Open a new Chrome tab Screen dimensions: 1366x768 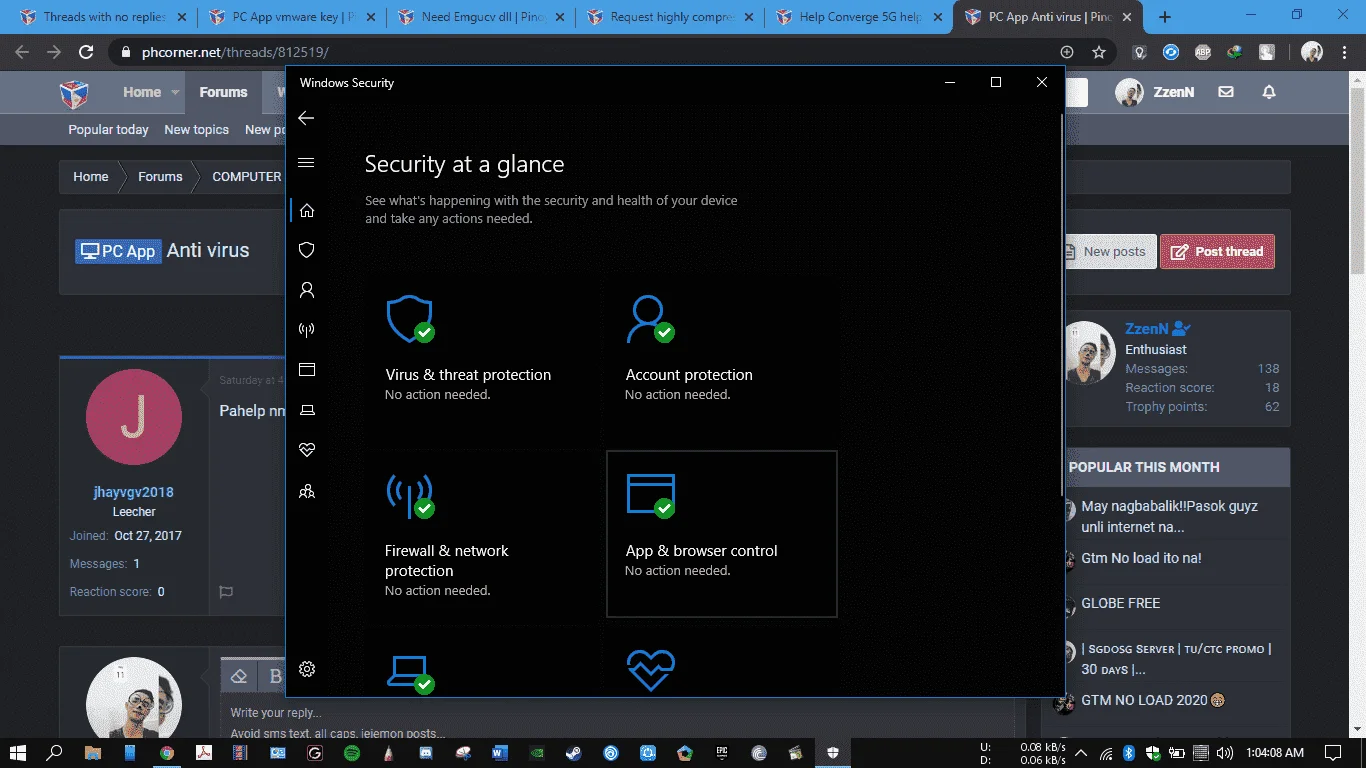pos(1165,17)
